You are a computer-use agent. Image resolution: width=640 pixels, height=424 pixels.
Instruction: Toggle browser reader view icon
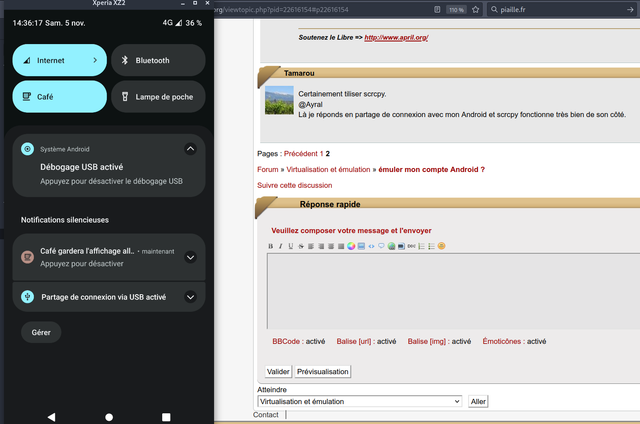437,9
